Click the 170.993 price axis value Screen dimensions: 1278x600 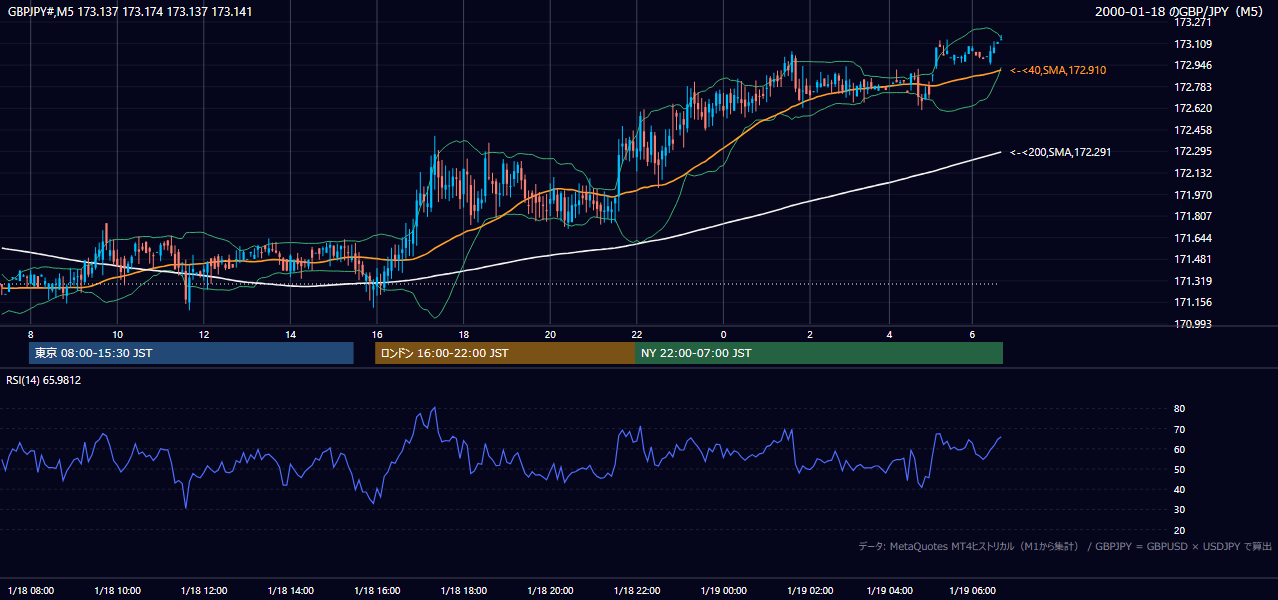pos(1193,324)
